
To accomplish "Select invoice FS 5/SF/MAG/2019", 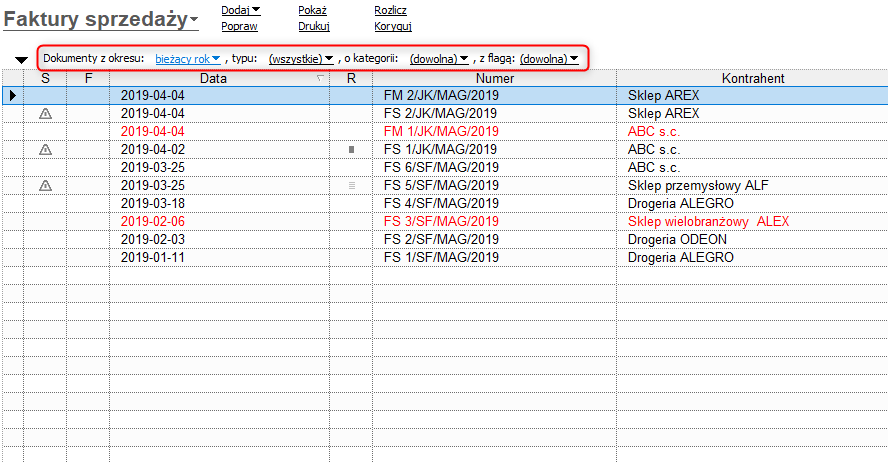I will (441, 185).
